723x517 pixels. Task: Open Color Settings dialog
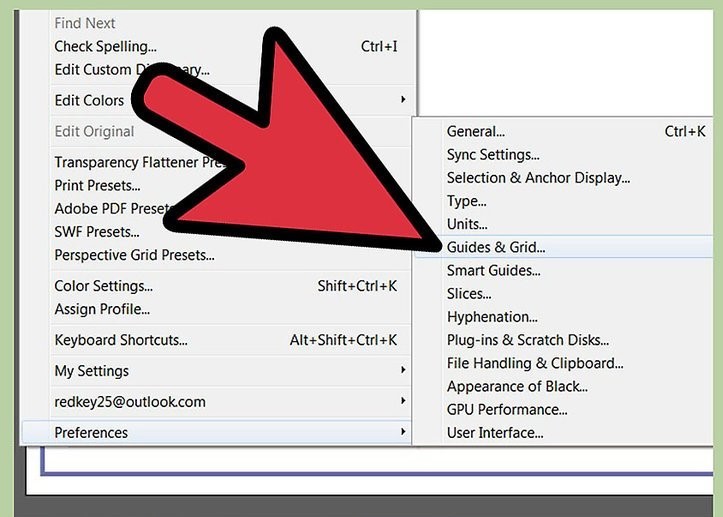[103, 286]
